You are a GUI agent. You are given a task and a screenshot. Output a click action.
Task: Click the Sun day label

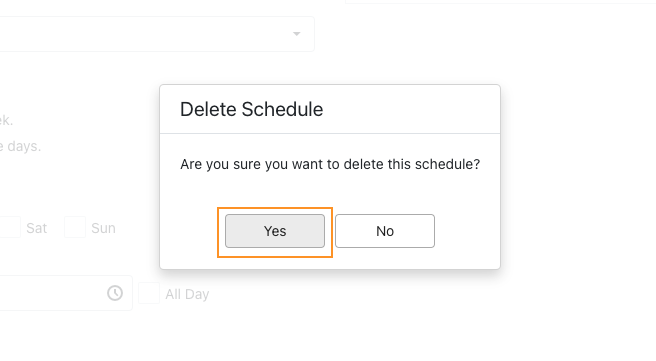pyautogui.click(x=103, y=228)
